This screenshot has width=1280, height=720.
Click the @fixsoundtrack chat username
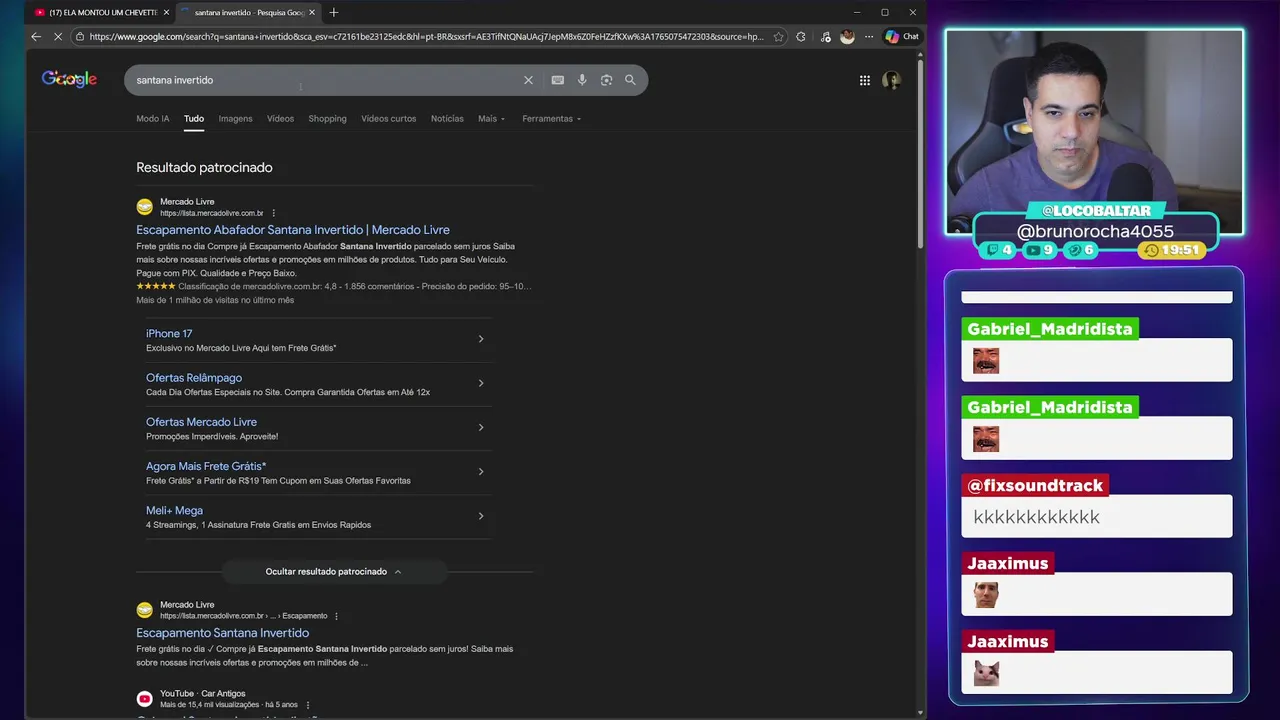(x=1035, y=486)
